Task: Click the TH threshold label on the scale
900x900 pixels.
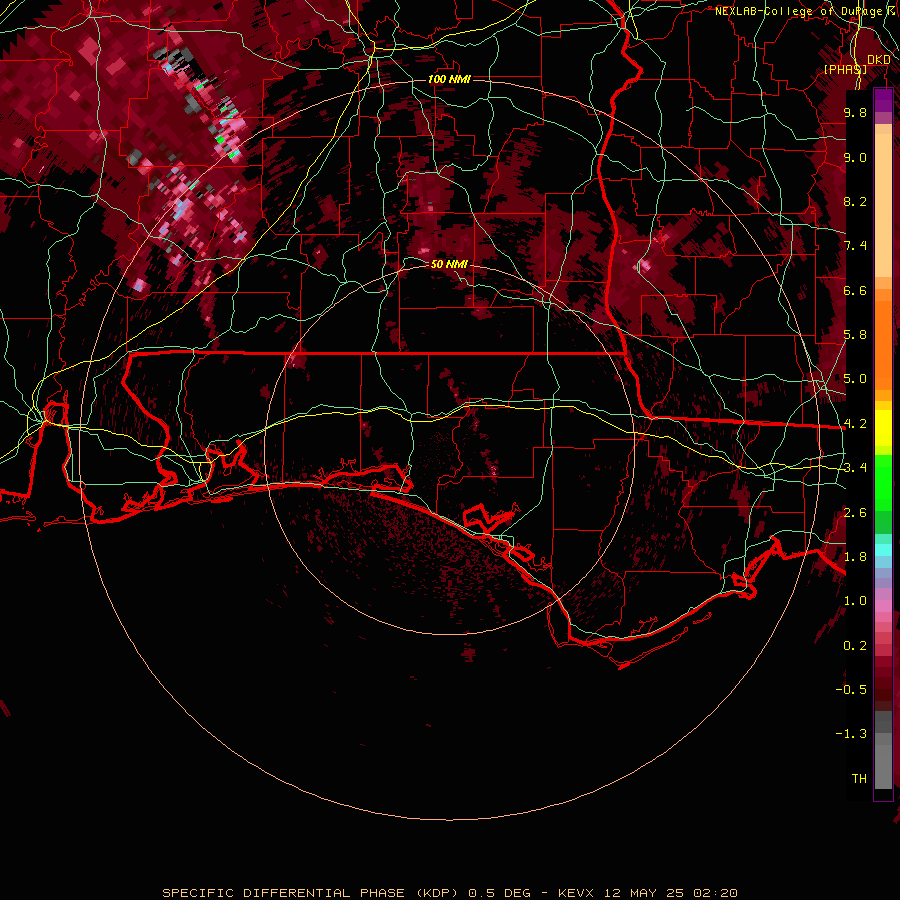Action: (x=859, y=779)
